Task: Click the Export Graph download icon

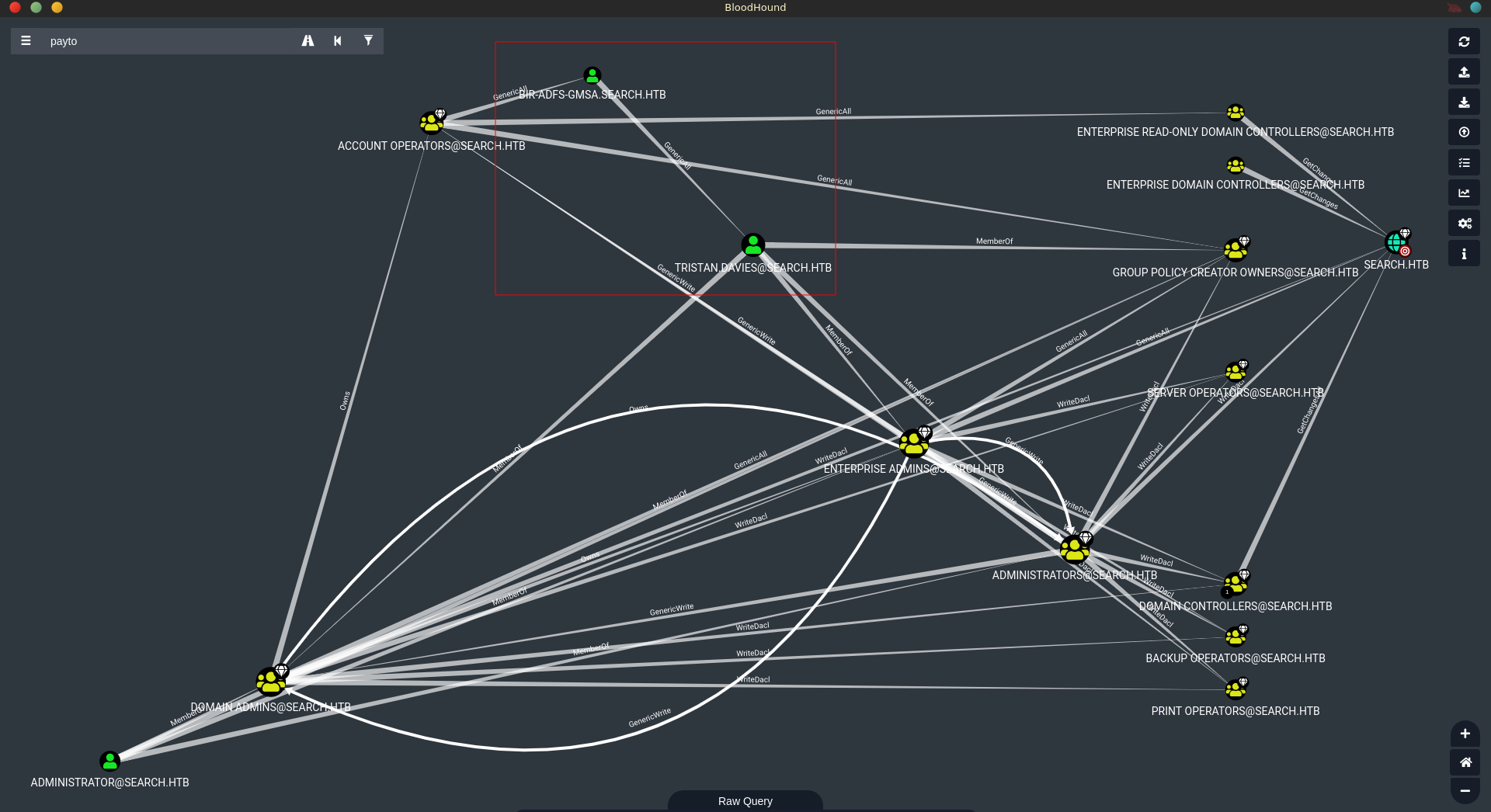Action: (1464, 102)
